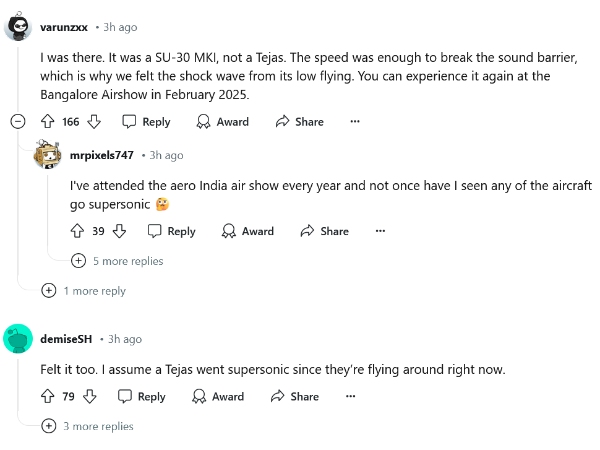Give an award to demiseSH's comment
This screenshot has width=600, height=450.
(218, 397)
